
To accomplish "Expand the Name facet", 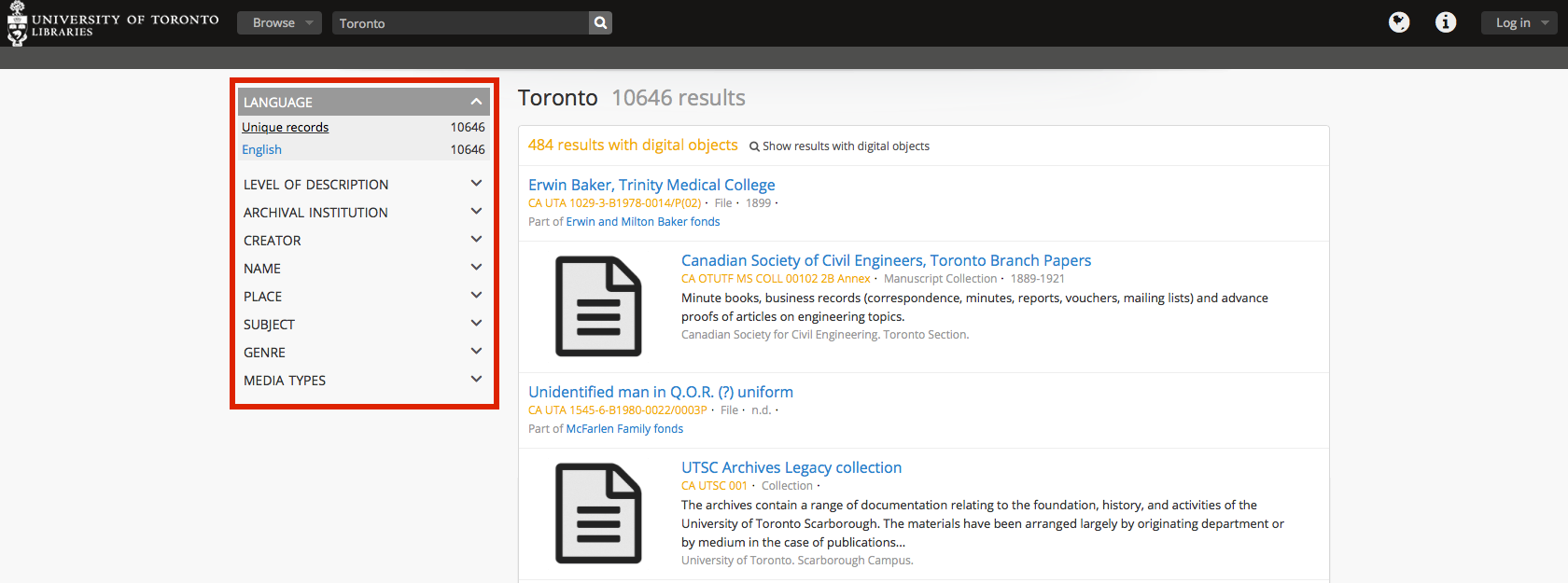I will point(364,269).
